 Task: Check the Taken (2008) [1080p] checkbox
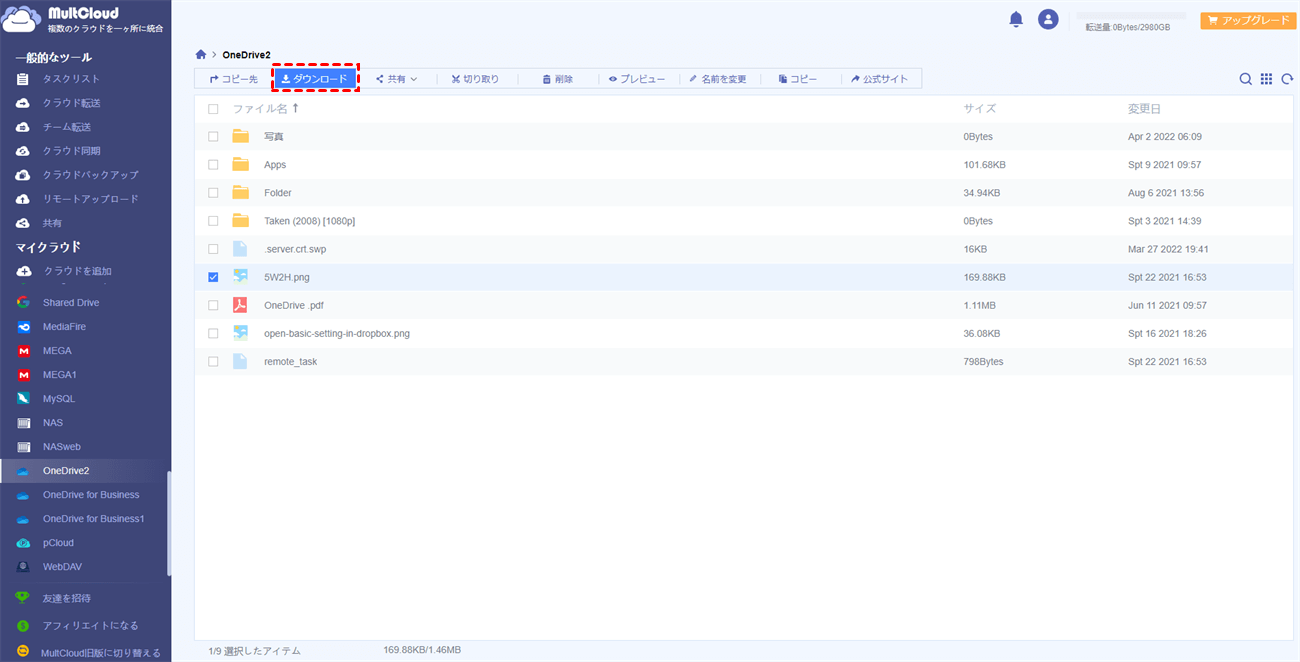click(213, 221)
